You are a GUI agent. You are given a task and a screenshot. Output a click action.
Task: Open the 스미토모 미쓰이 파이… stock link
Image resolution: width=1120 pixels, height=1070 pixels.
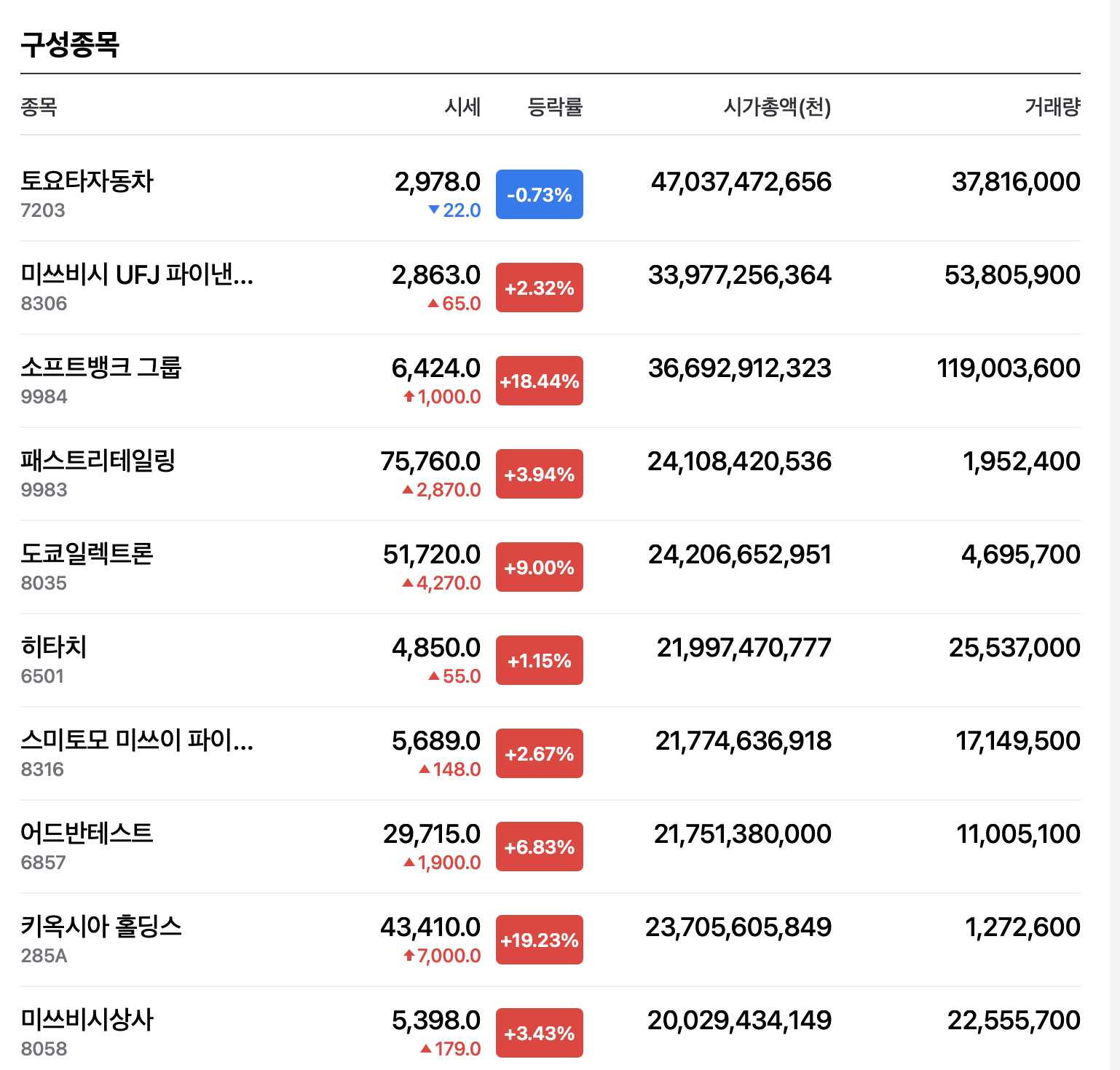[x=137, y=740]
